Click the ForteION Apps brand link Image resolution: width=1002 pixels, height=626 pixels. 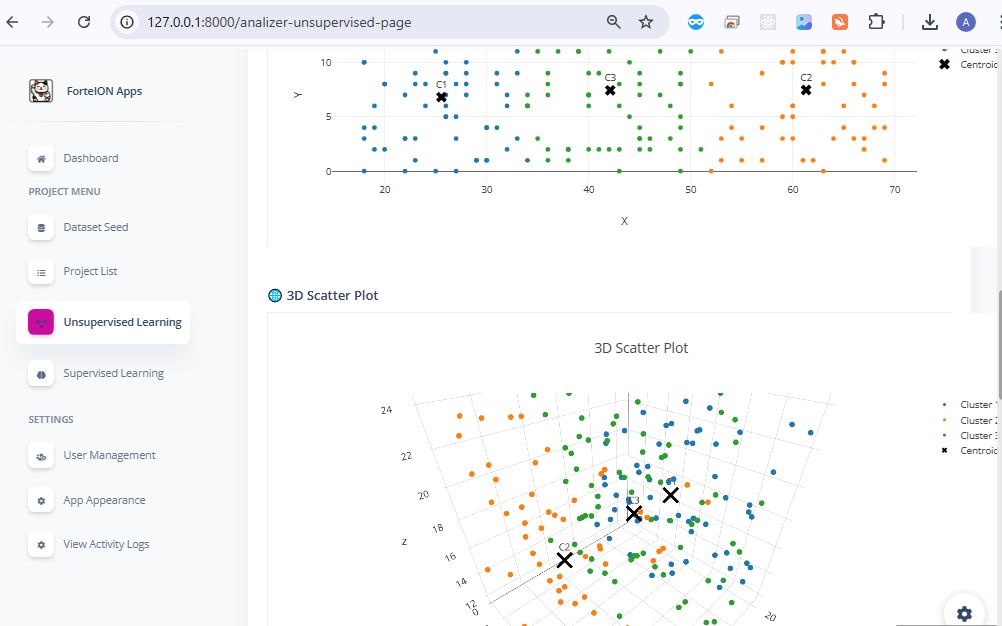pos(104,91)
